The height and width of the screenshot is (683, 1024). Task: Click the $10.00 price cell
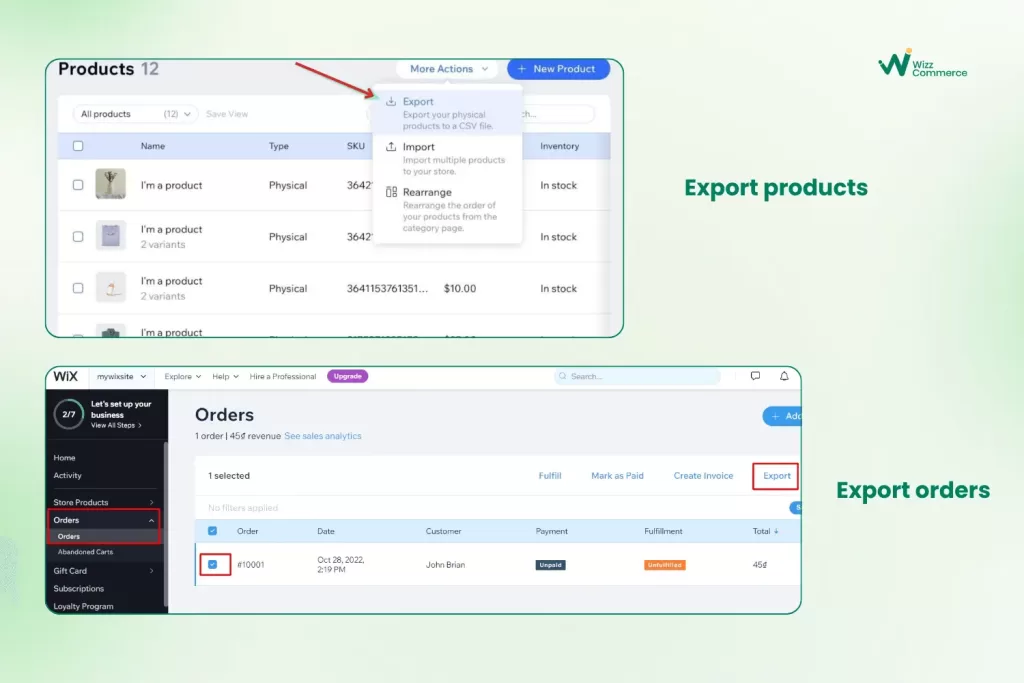[x=460, y=288]
